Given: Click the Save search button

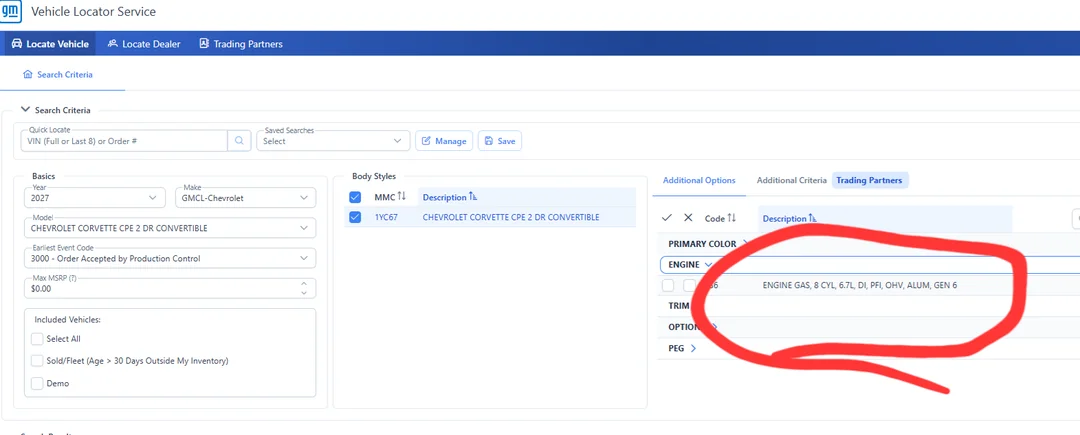Looking at the screenshot, I should 499,141.
